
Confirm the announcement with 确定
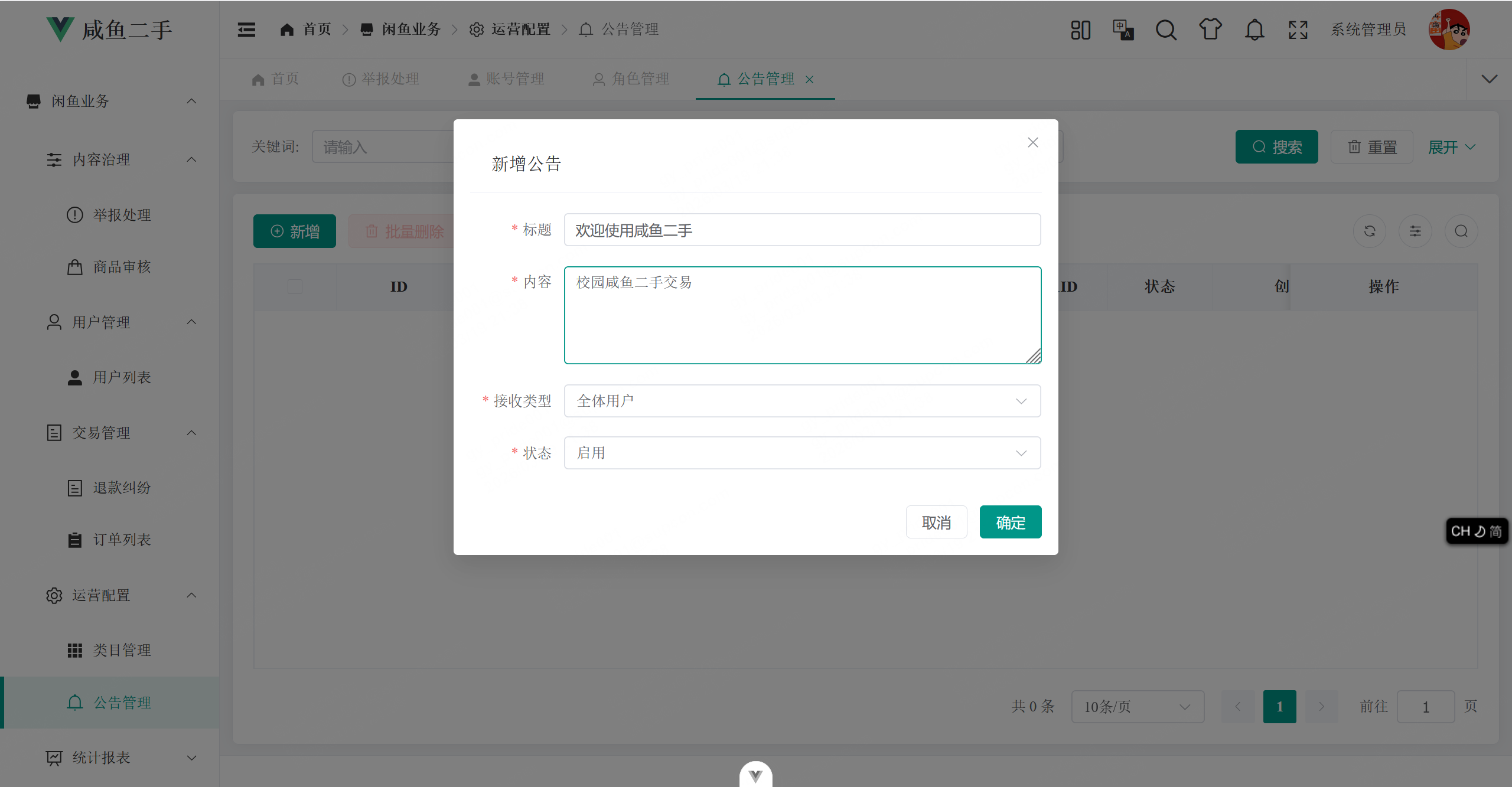[1010, 522]
